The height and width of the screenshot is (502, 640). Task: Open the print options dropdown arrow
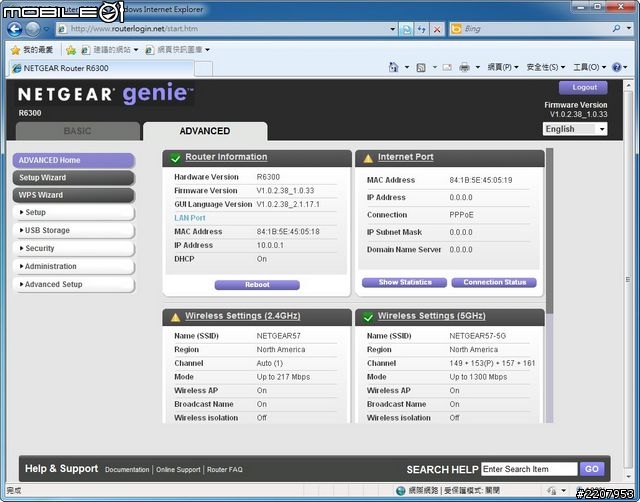tap(478, 67)
